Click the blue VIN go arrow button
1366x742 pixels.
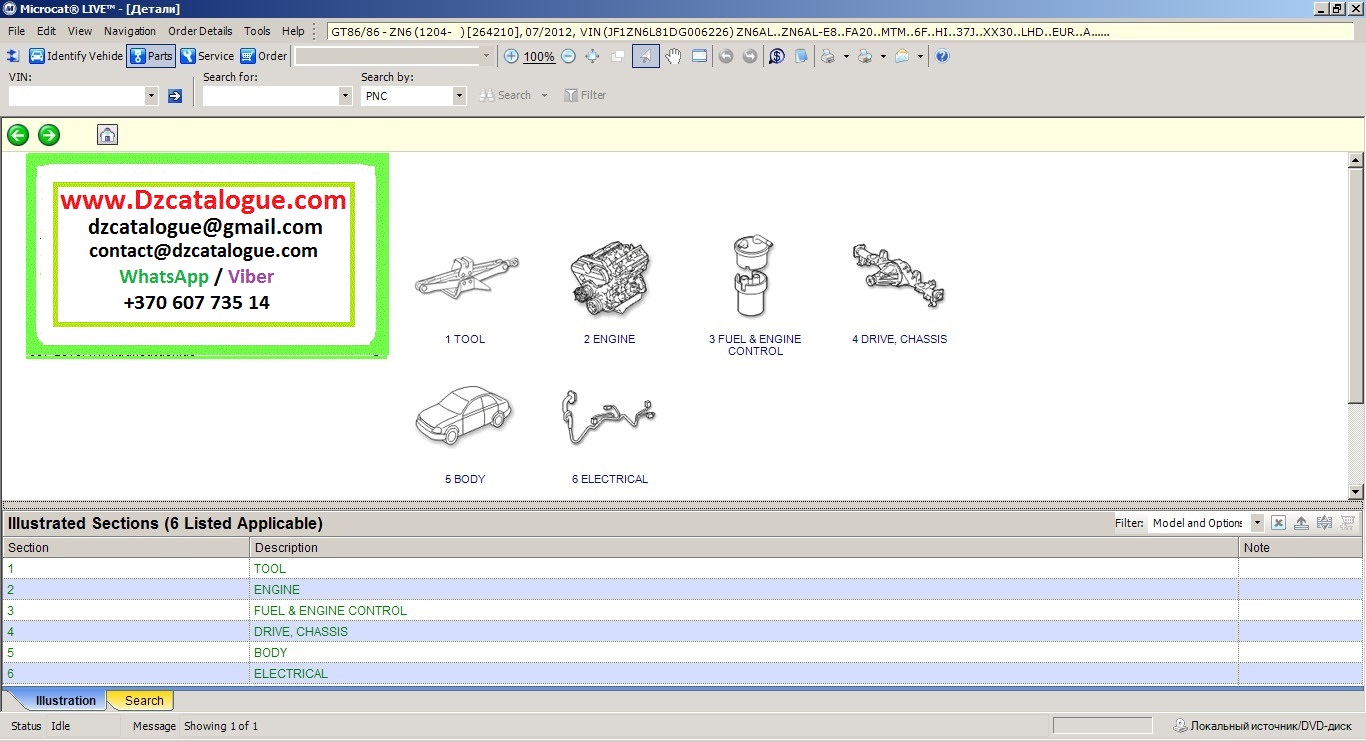175,96
